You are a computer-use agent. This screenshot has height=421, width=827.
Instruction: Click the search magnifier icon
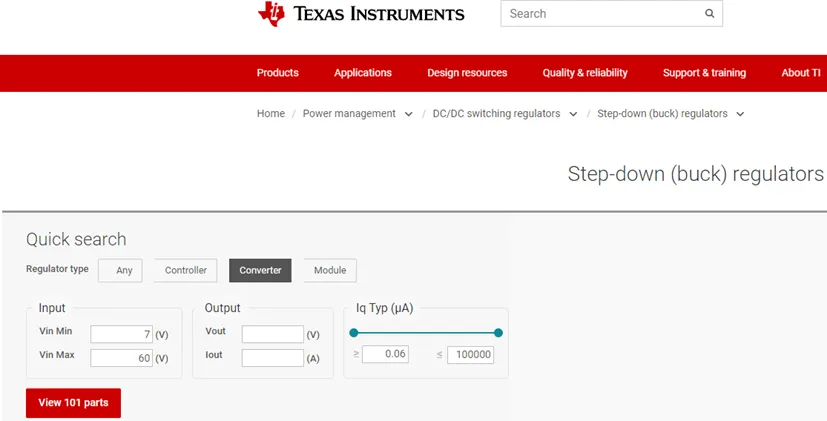[x=709, y=14]
